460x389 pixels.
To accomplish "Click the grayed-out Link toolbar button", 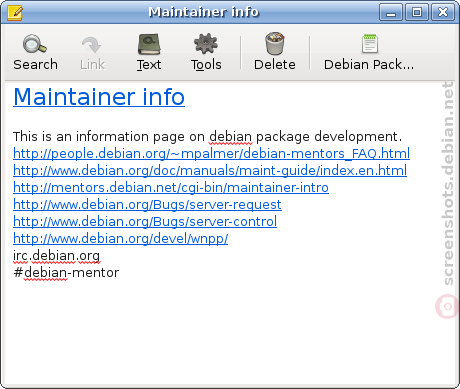I will point(92,53).
